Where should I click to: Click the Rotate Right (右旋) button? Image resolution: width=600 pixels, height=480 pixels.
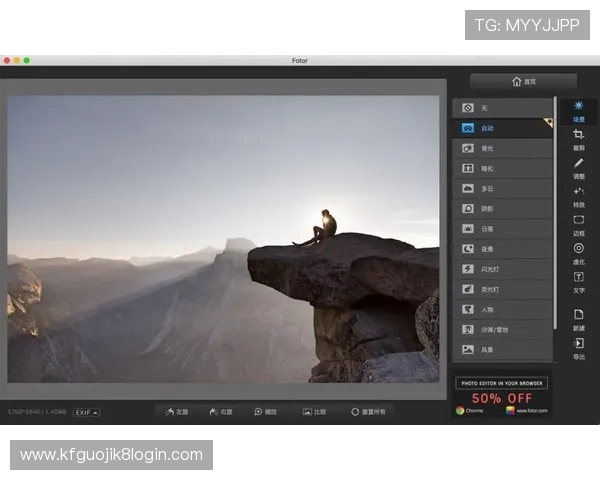220,411
